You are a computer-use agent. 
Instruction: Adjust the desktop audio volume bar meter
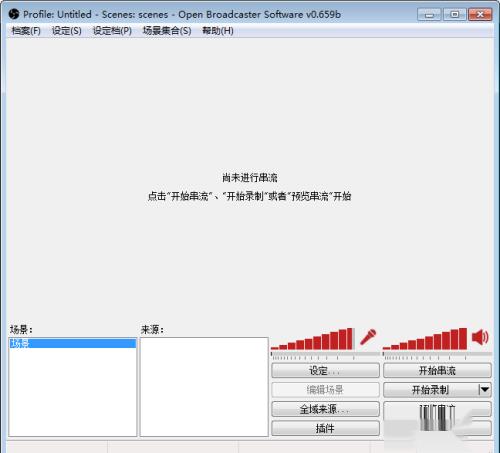pos(425,339)
